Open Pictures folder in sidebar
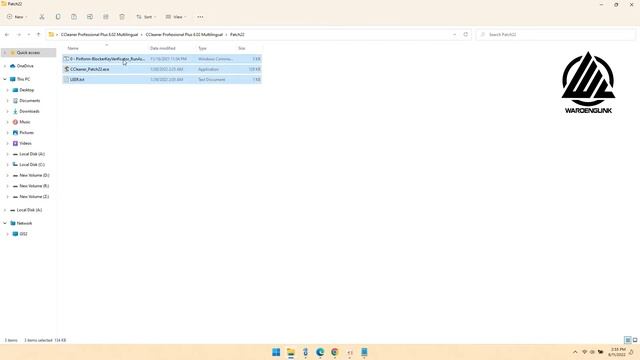 [x=27, y=133]
